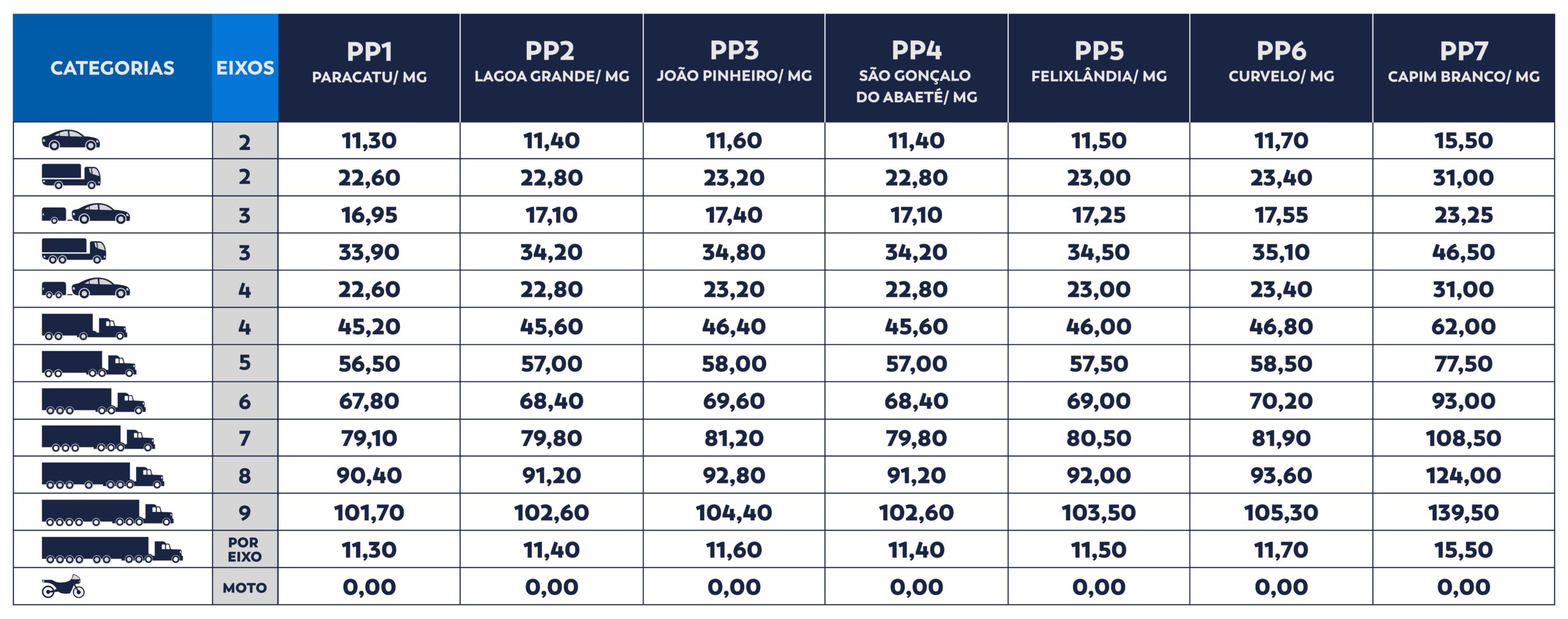1568x619 pixels.
Task: Select the 4-axle car with trailer icon
Action: coord(86,288)
